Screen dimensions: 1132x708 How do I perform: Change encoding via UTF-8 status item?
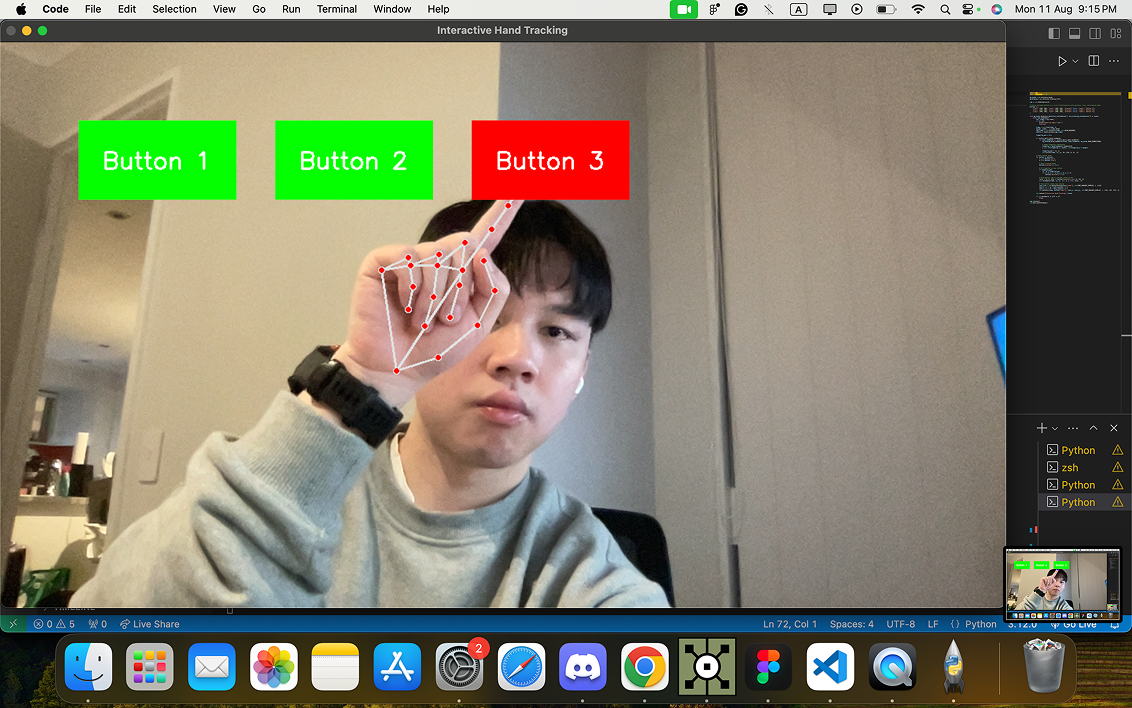(901, 624)
